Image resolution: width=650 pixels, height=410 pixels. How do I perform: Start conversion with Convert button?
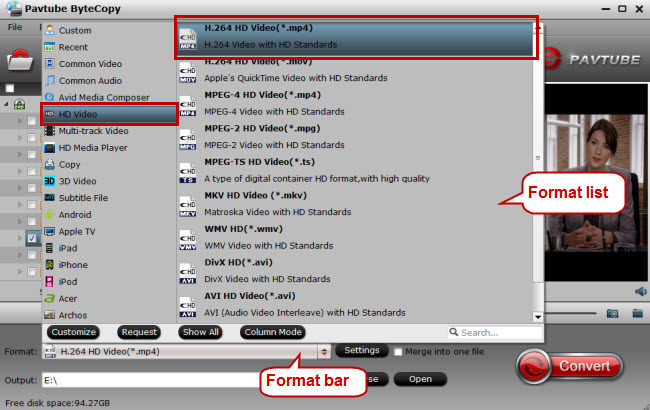570,366
